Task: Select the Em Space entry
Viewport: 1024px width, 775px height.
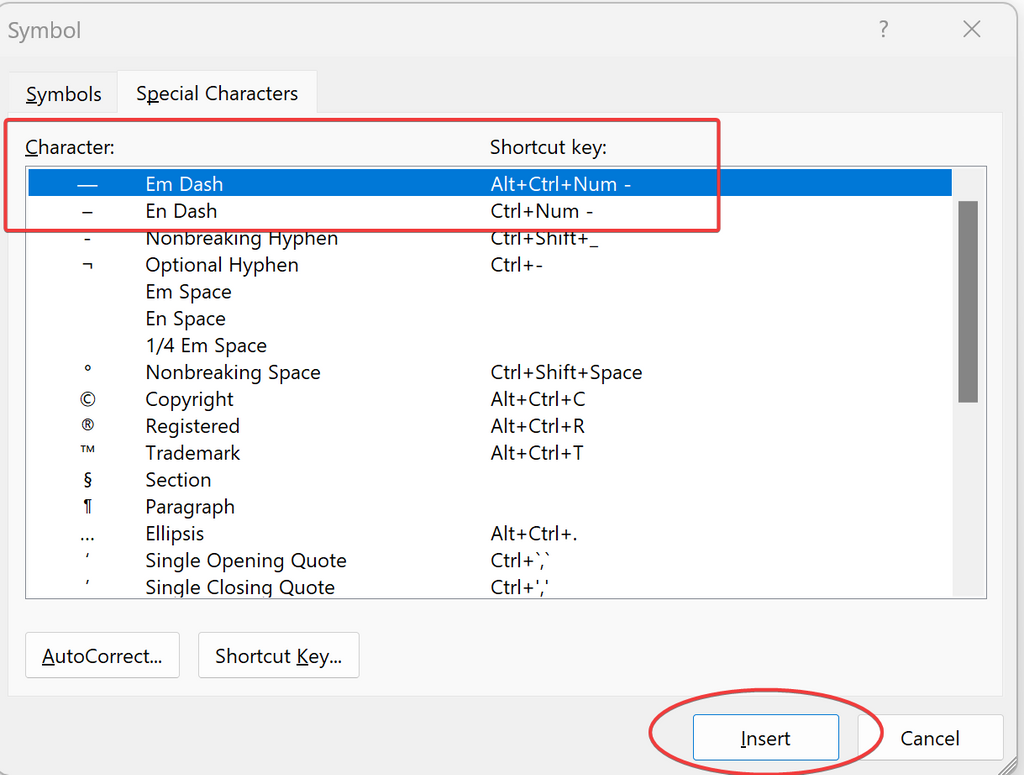Action: pos(188,292)
